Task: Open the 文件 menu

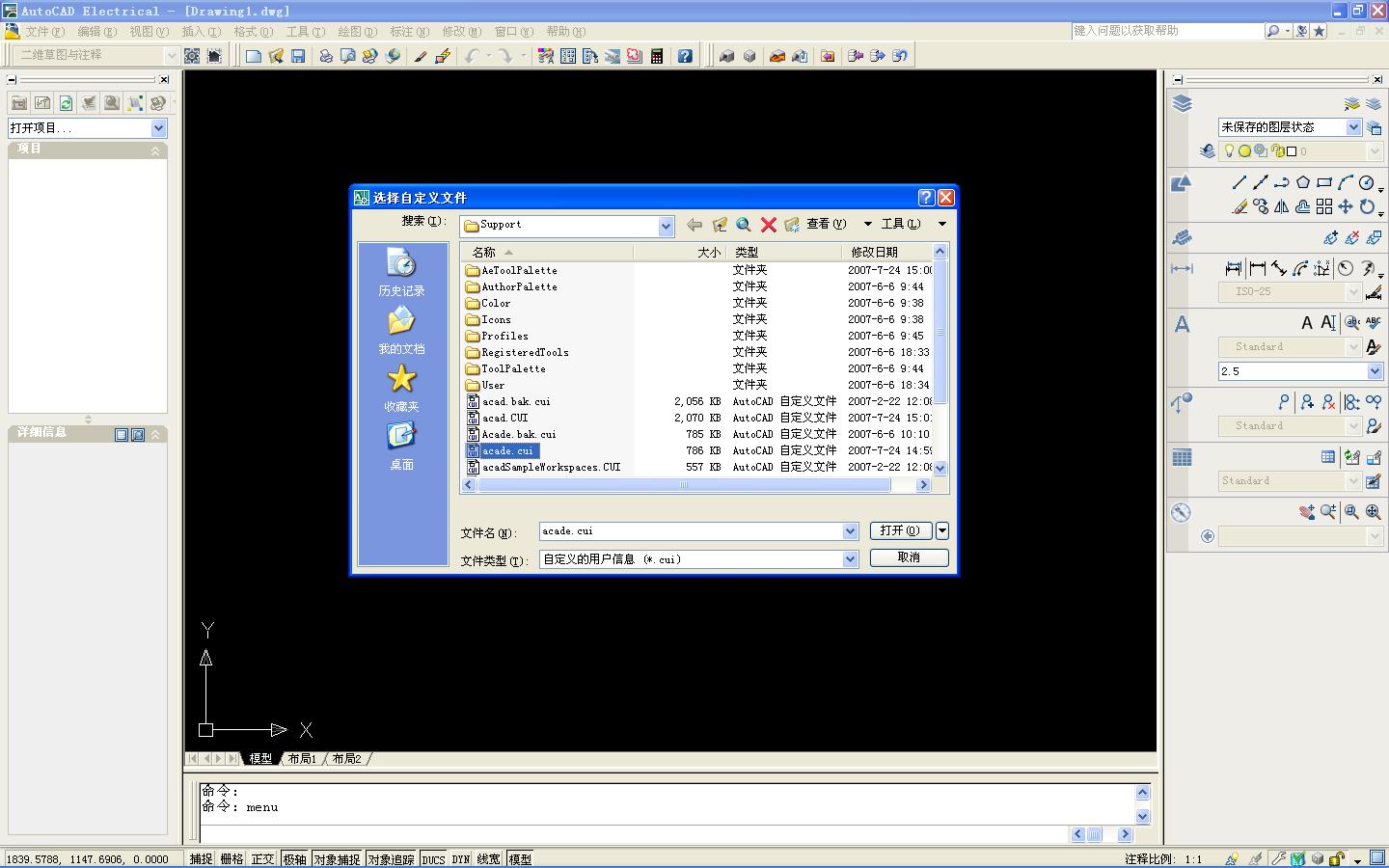Action: [x=44, y=32]
